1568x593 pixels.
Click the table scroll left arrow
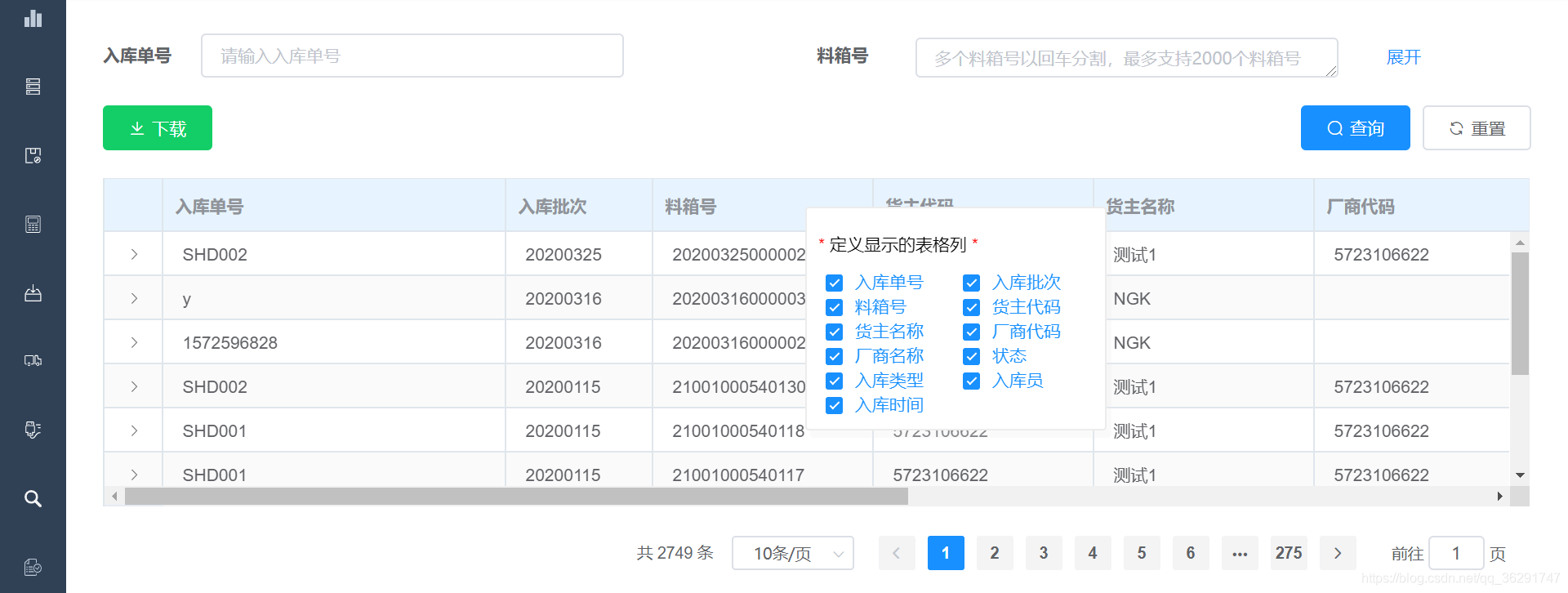(114, 496)
